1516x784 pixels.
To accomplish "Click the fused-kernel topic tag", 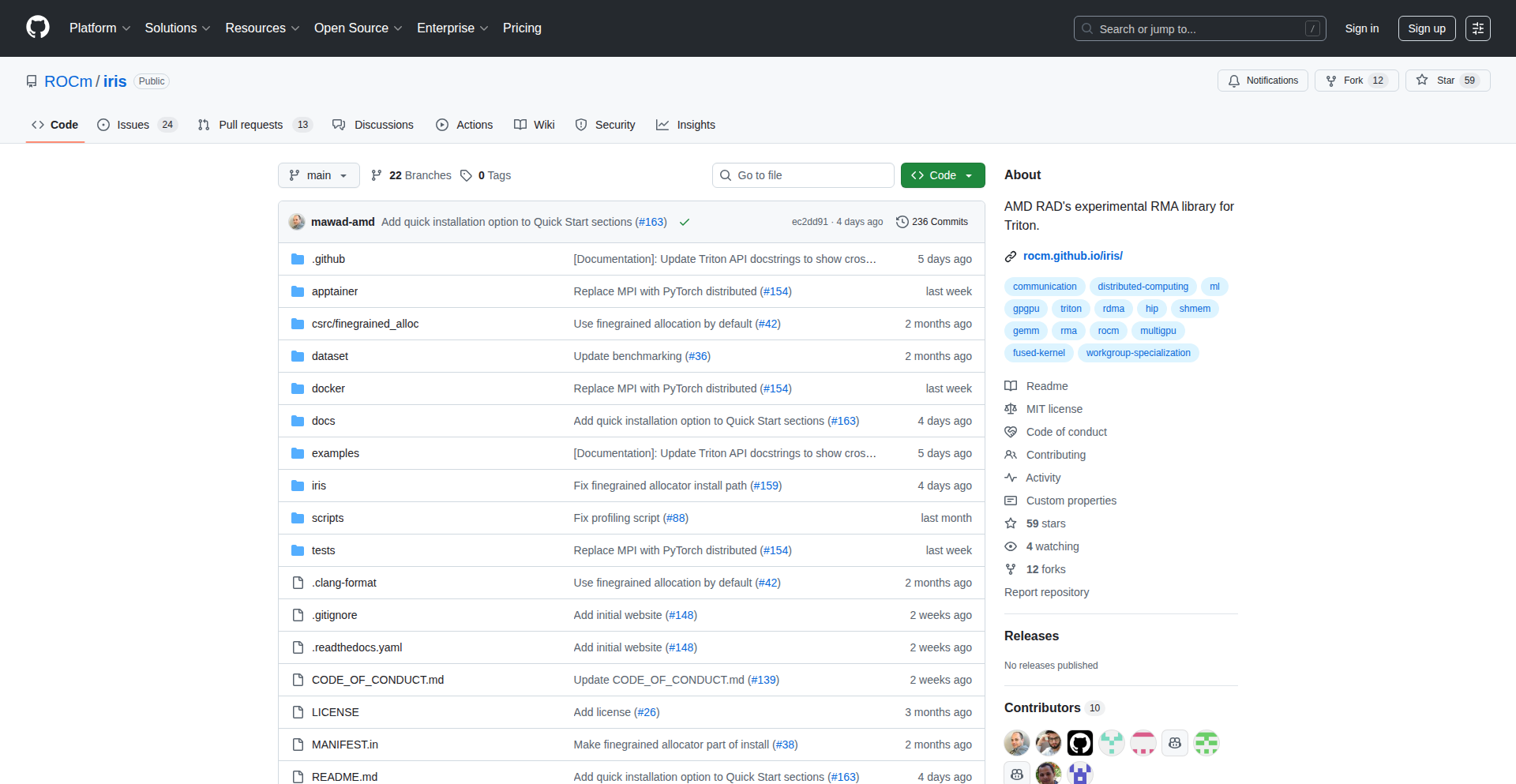I will [x=1039, y=353].
